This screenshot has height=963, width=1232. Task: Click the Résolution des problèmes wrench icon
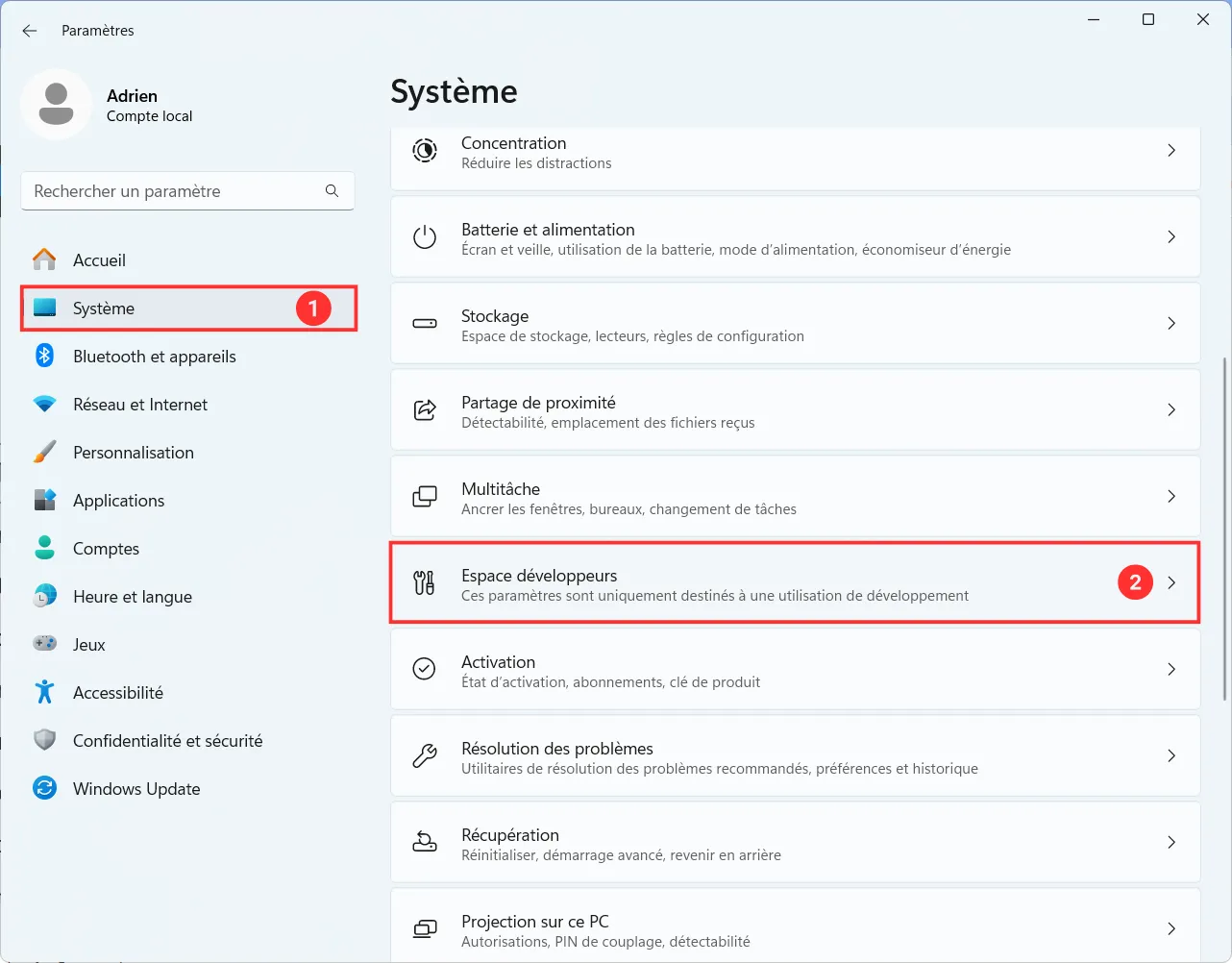tap(425, 755)
